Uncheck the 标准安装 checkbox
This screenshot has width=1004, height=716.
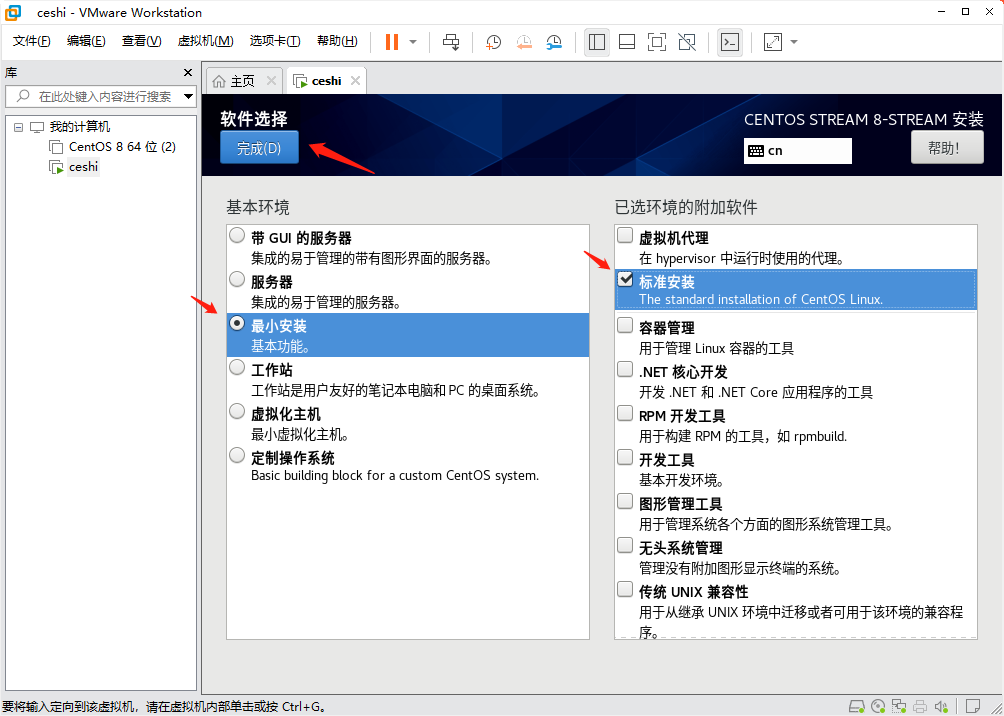pyautogui.click(x=625, y=279)
